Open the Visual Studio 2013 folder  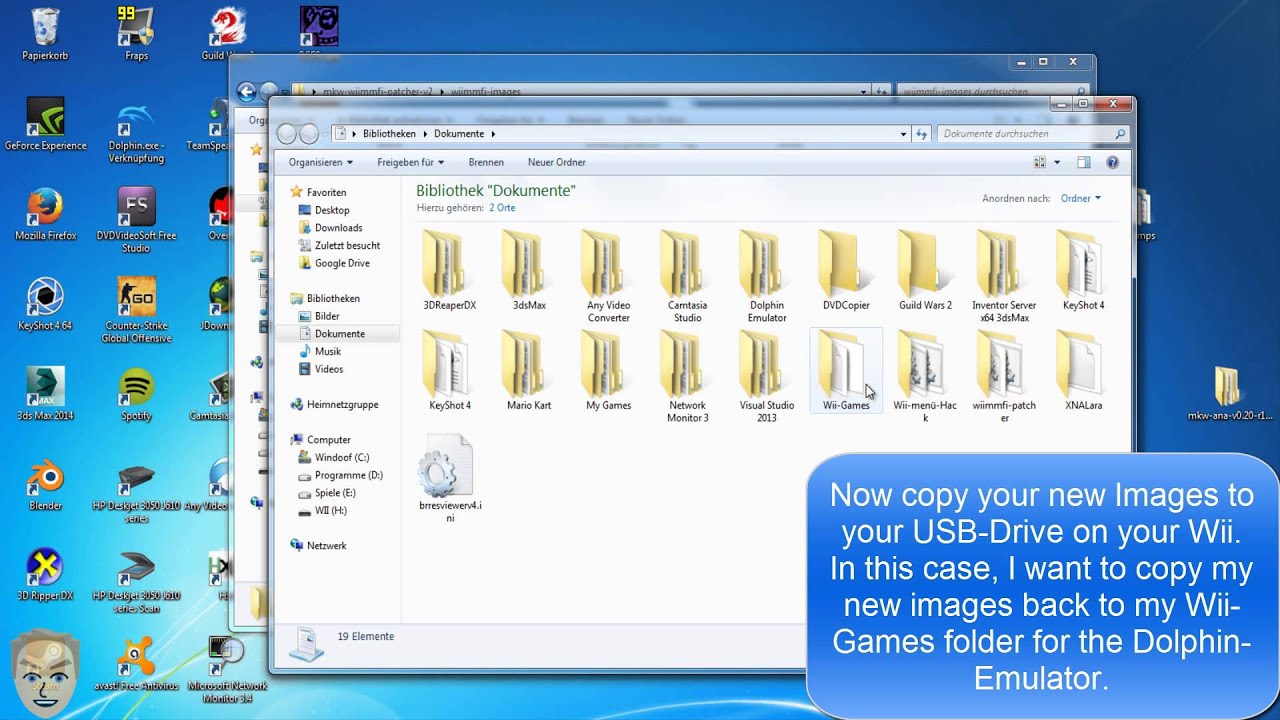[x=767, y=376]
